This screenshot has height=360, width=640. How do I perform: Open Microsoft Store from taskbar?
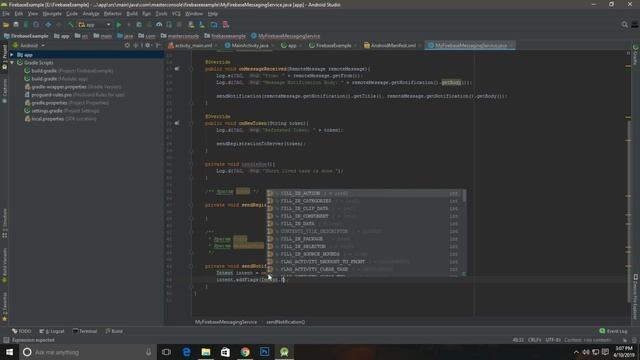(225, 352)
